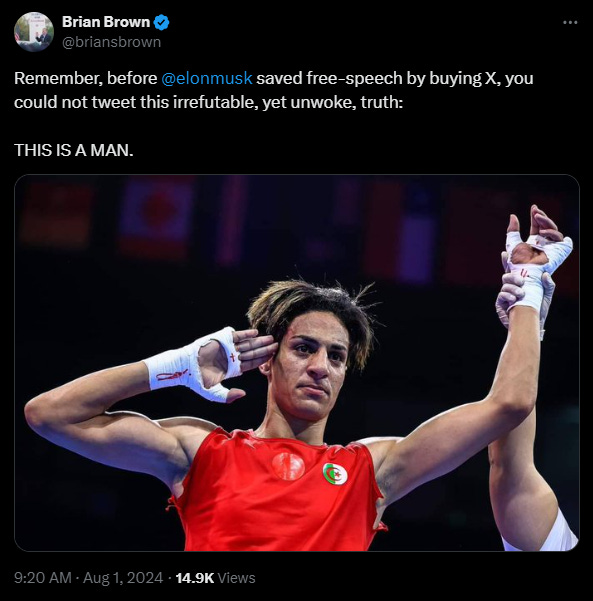Click the words saved free-speech by buying X
This screenshot has height=601, width=593.
(x=378, y=79)
